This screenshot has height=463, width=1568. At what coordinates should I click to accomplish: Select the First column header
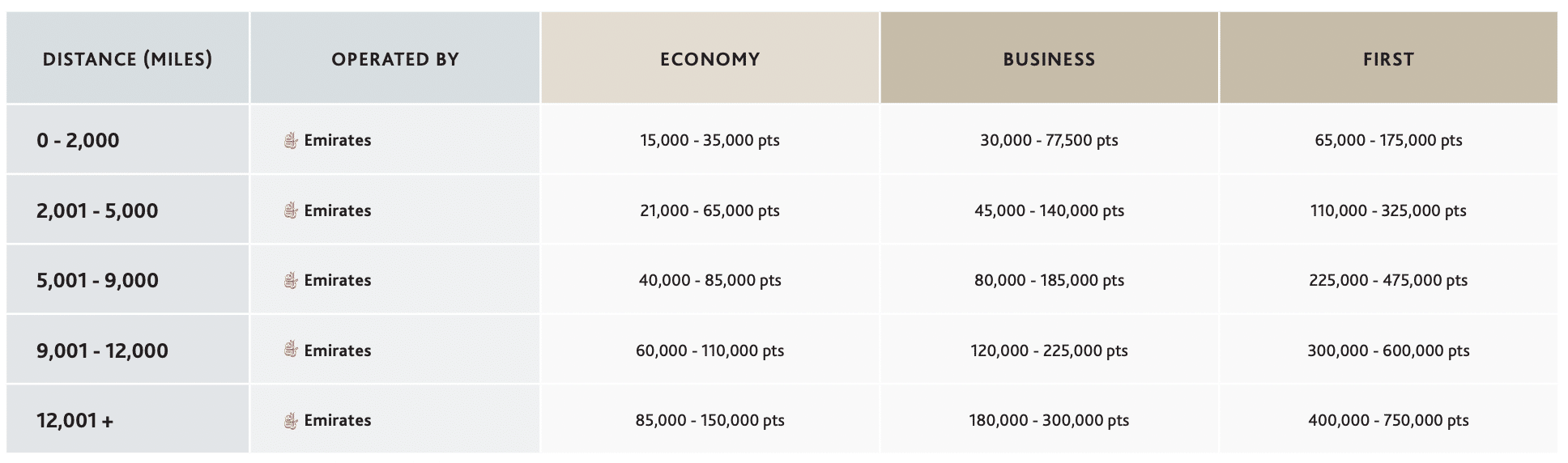tap(1388, 59)
